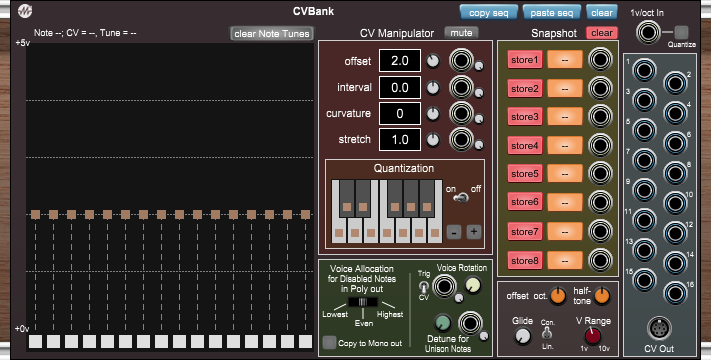Click the snapshot jack beside store4
The height and width of the screenshot is (360, 711).
pos(600,146)
